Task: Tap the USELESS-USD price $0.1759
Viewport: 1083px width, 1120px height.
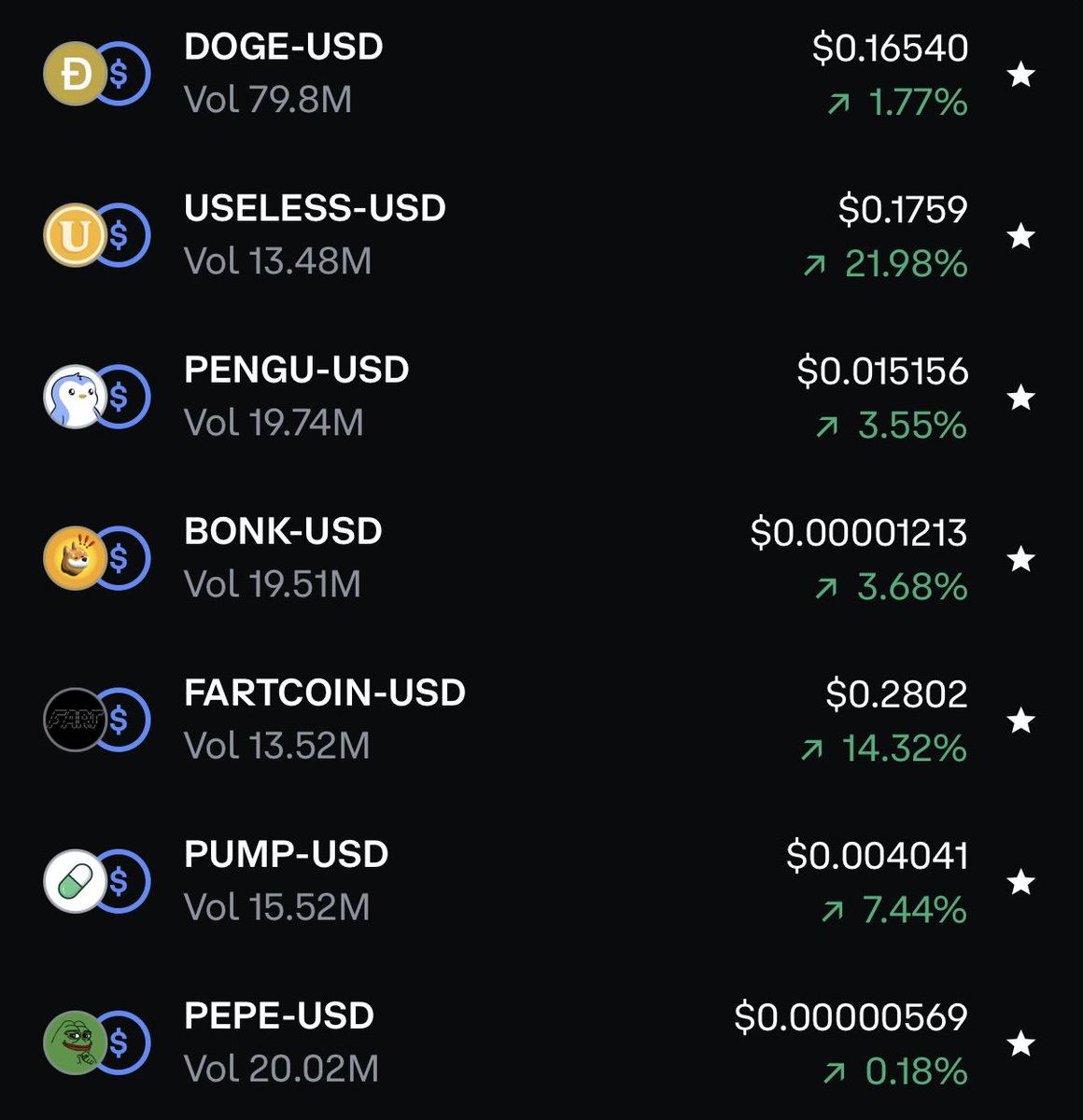Action: pos(902,210)
